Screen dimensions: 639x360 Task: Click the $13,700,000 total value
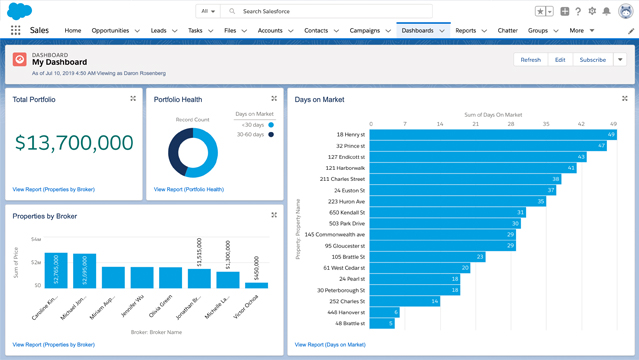click(74, 143)
